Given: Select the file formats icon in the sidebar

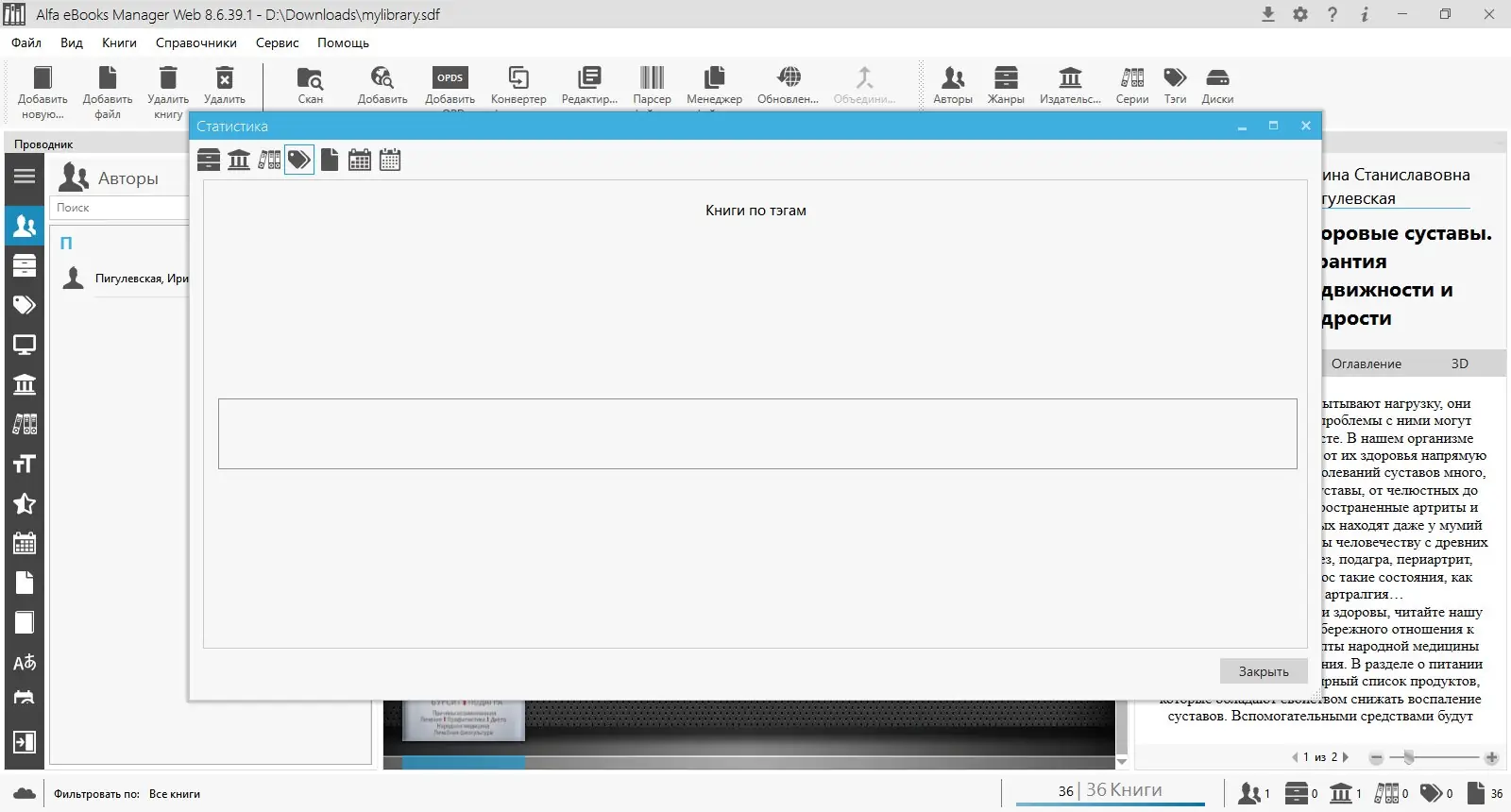Looking at the screenshot, I should [25, 583].
